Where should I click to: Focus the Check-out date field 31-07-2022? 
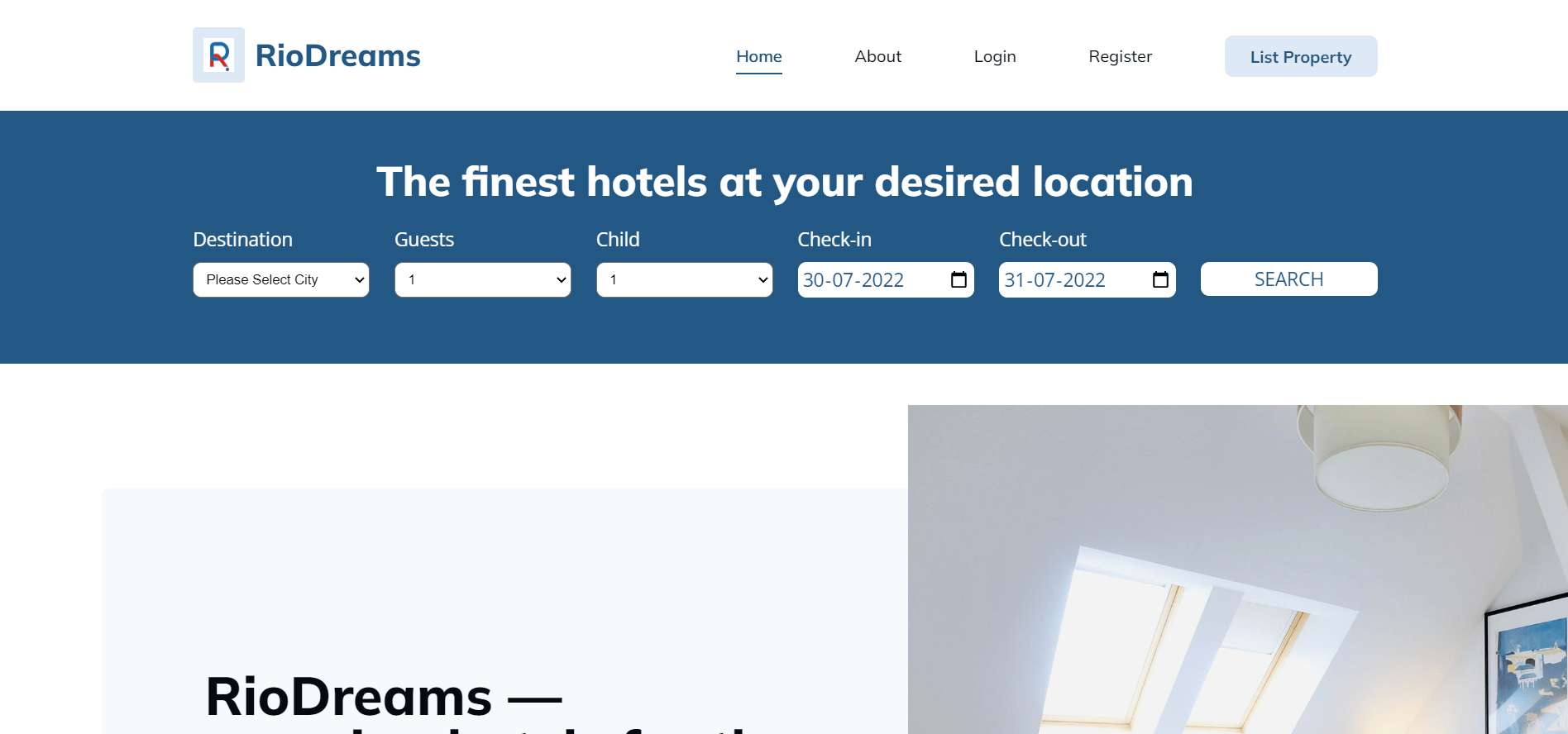1088,279
